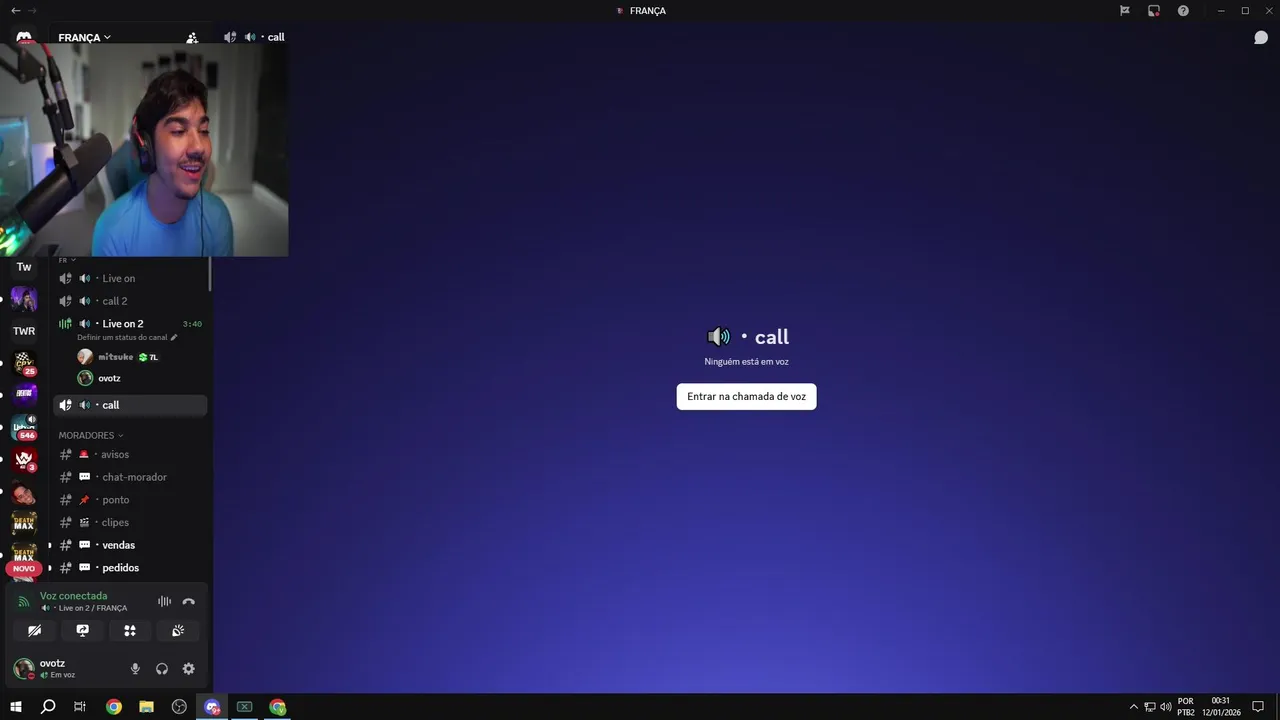1280x720 pixels.
Task: Open the server with badge 25
Action: [x=24, y=364]
